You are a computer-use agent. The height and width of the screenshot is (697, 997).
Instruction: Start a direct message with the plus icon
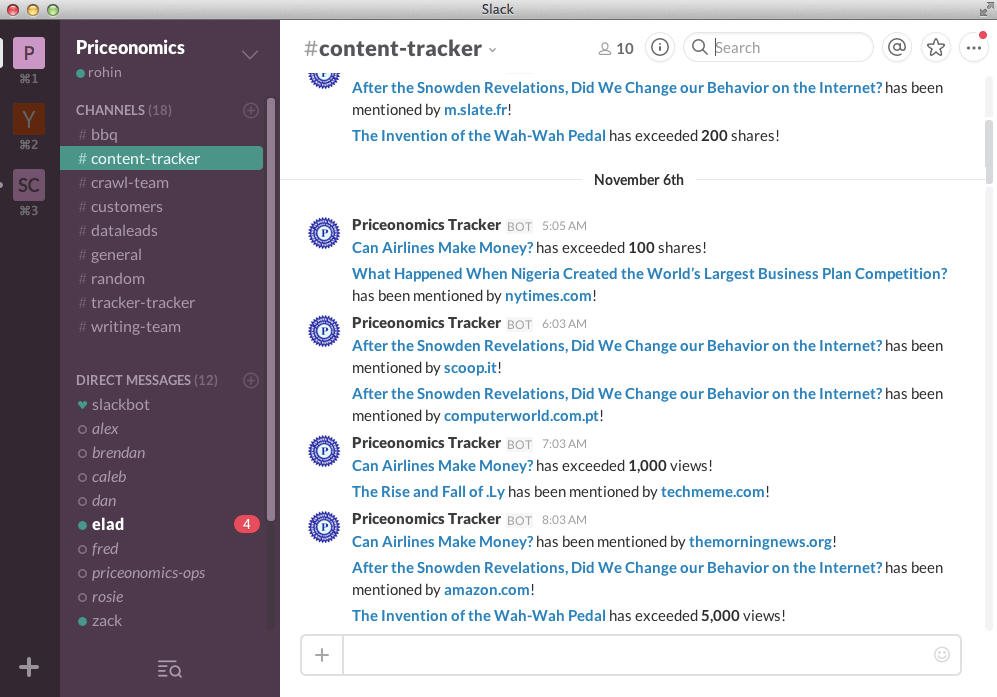tap(250, 380)
